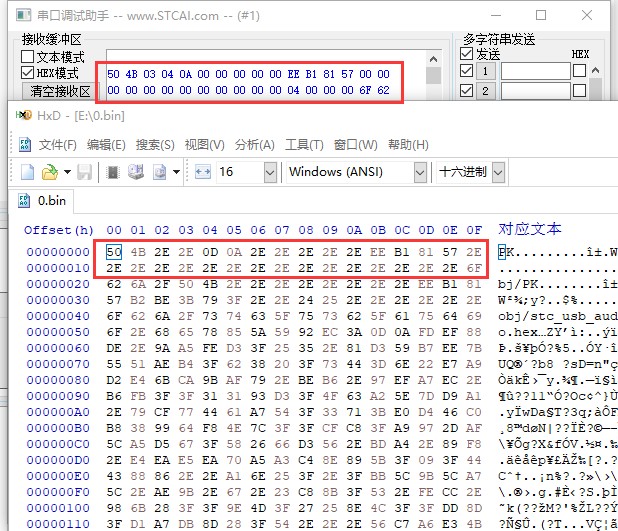The height and width of the screenshot is (531, 618).
Task: Click the open disk icon in HxD toolbar
Action: tap(136, 172)
